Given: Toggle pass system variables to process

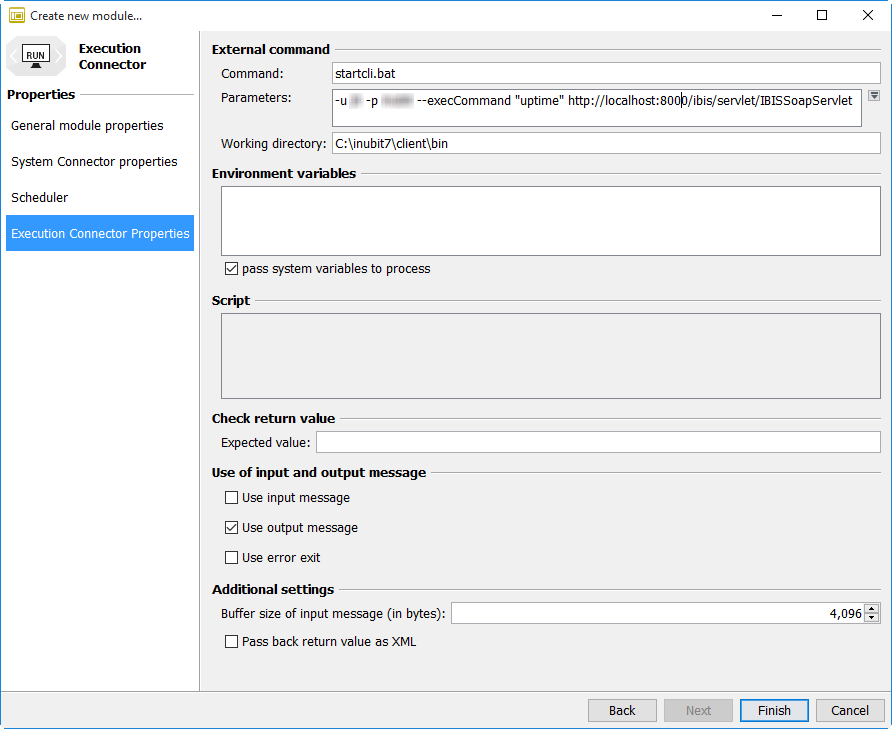Looking at the screenshot, I should [232, 269].
